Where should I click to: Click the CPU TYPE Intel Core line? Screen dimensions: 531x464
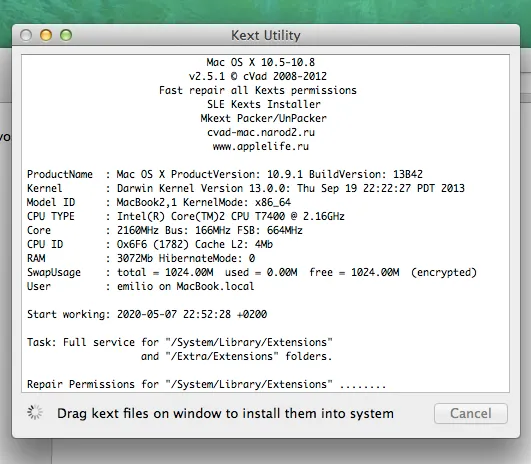pyautogui.click(x=186, y=216)
